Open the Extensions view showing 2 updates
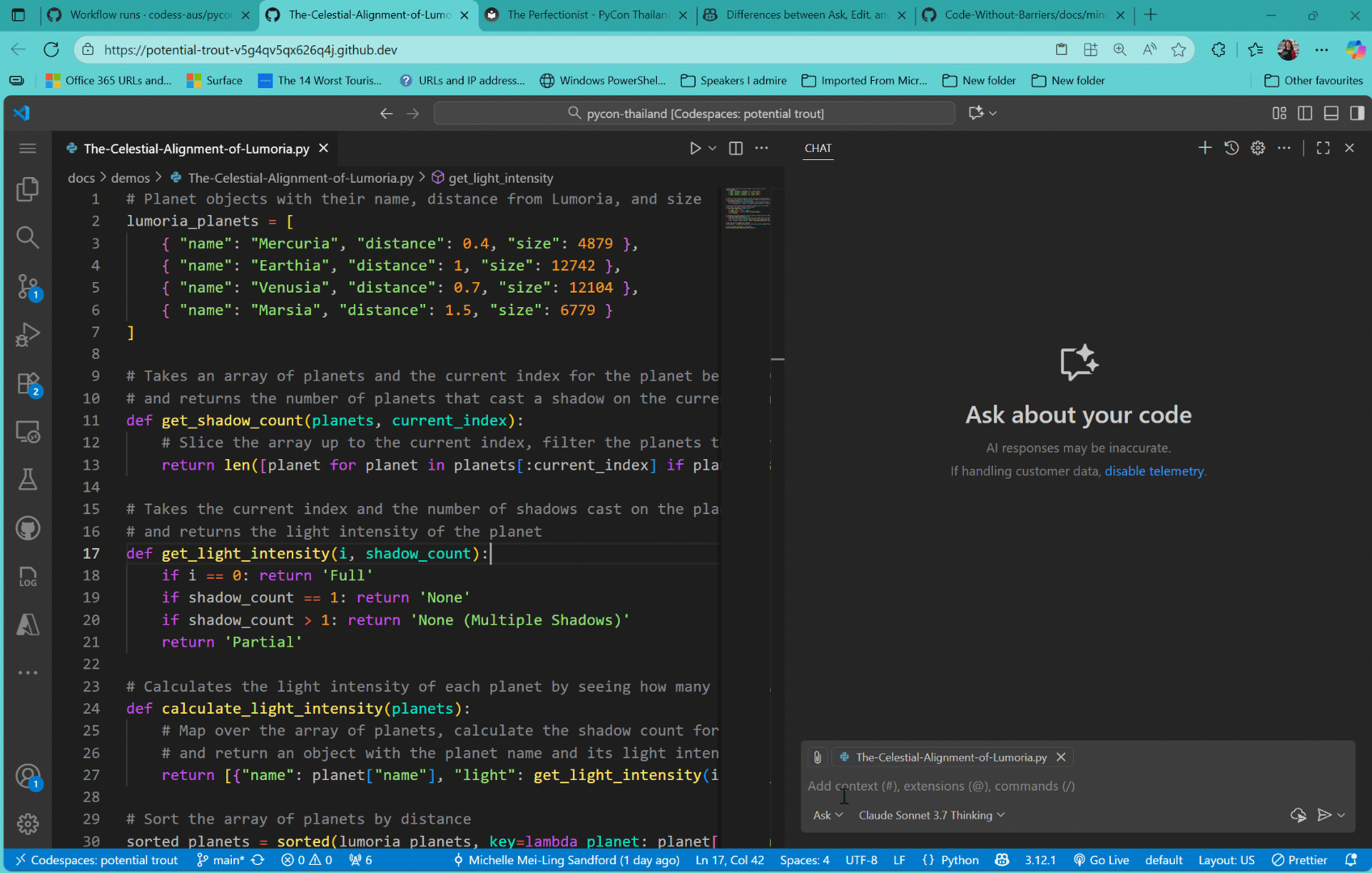This screenshot has height=873, width=1372. click(x=27, y=383)
